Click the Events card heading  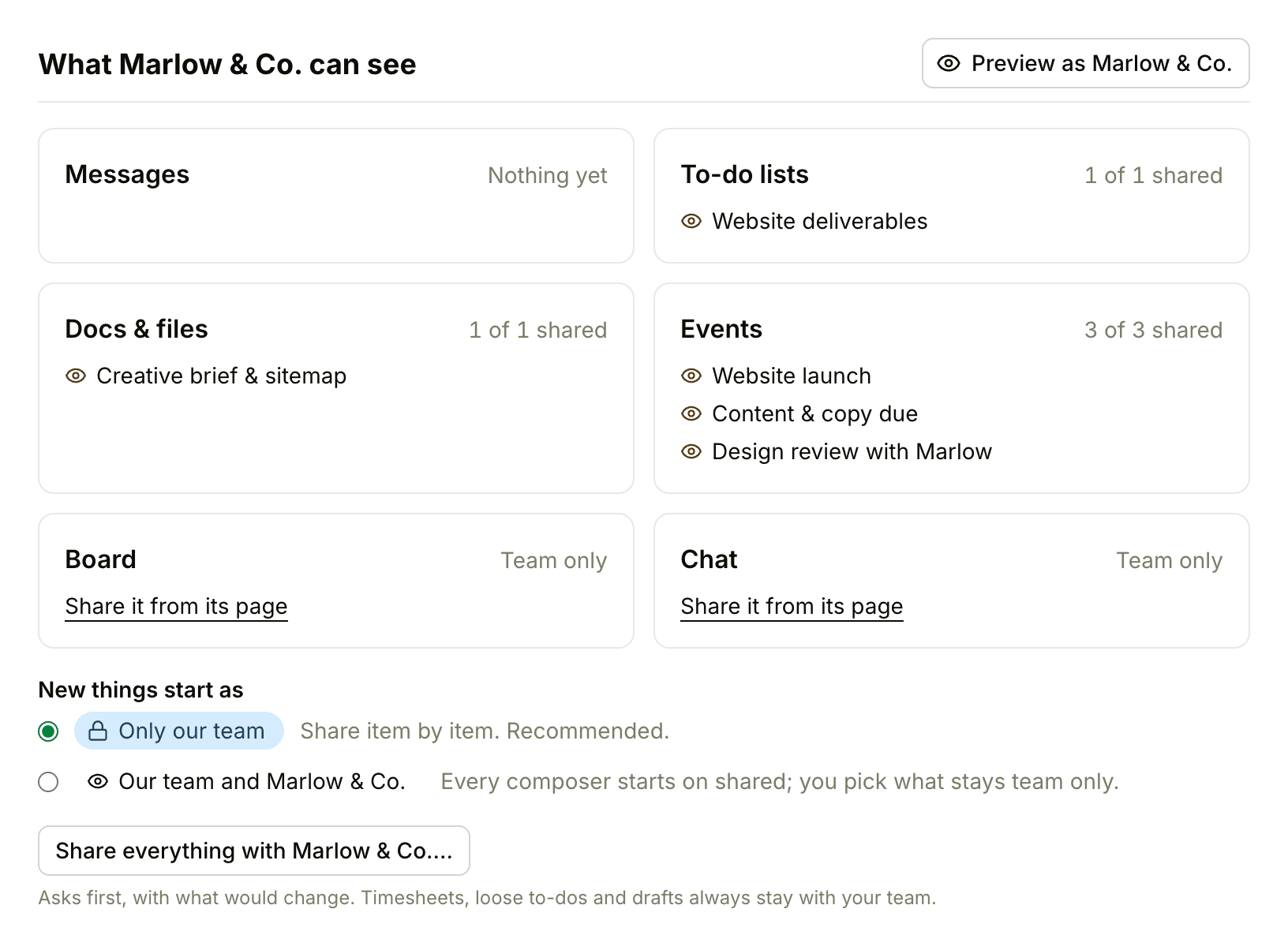(721, 329)
